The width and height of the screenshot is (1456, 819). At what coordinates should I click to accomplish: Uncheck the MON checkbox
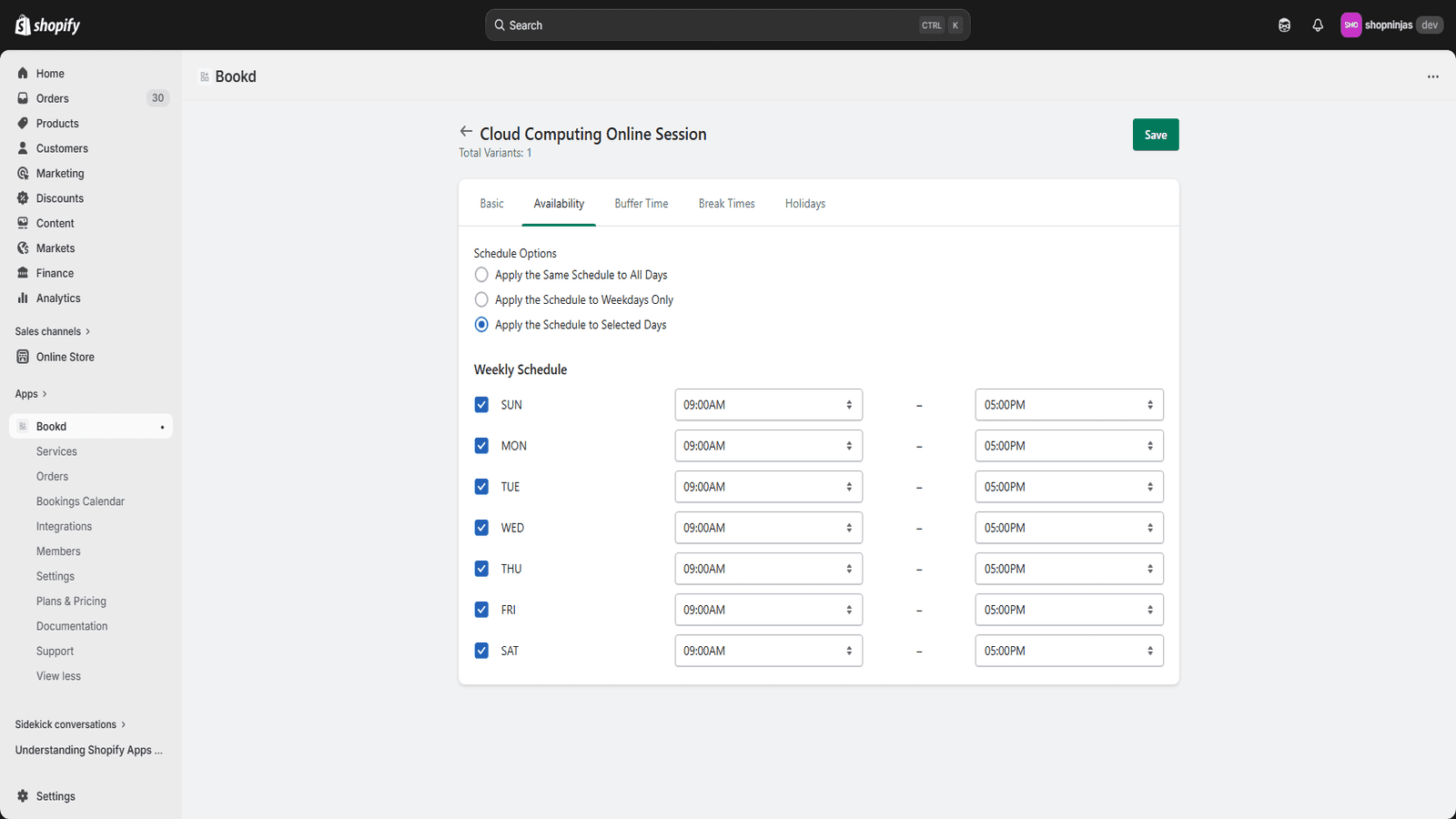click(481, 446)
